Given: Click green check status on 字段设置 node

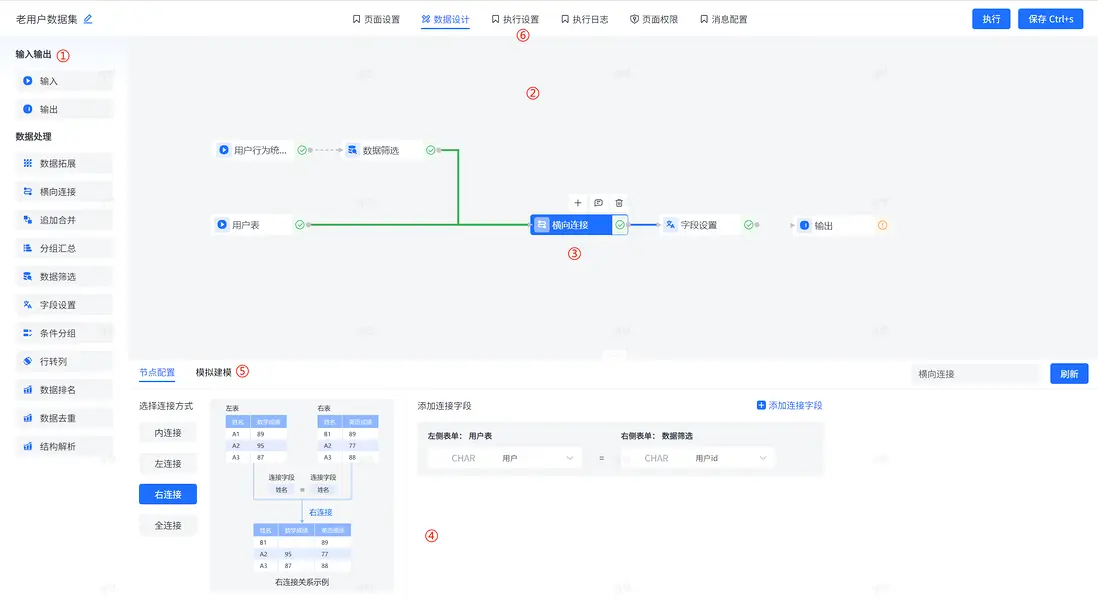Looking at the screenshot, I should (x=749, y=225).
